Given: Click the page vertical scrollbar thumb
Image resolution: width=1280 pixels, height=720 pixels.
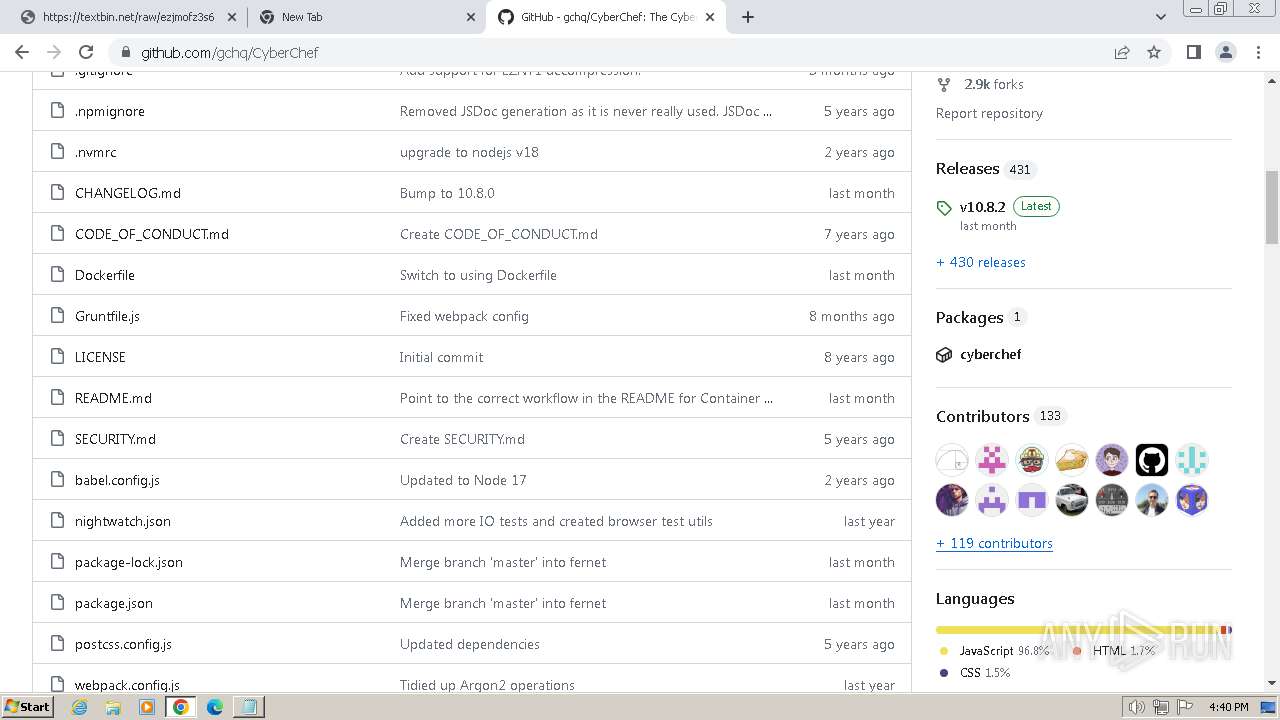Looking at the screenshot, I should [1272, 207].
